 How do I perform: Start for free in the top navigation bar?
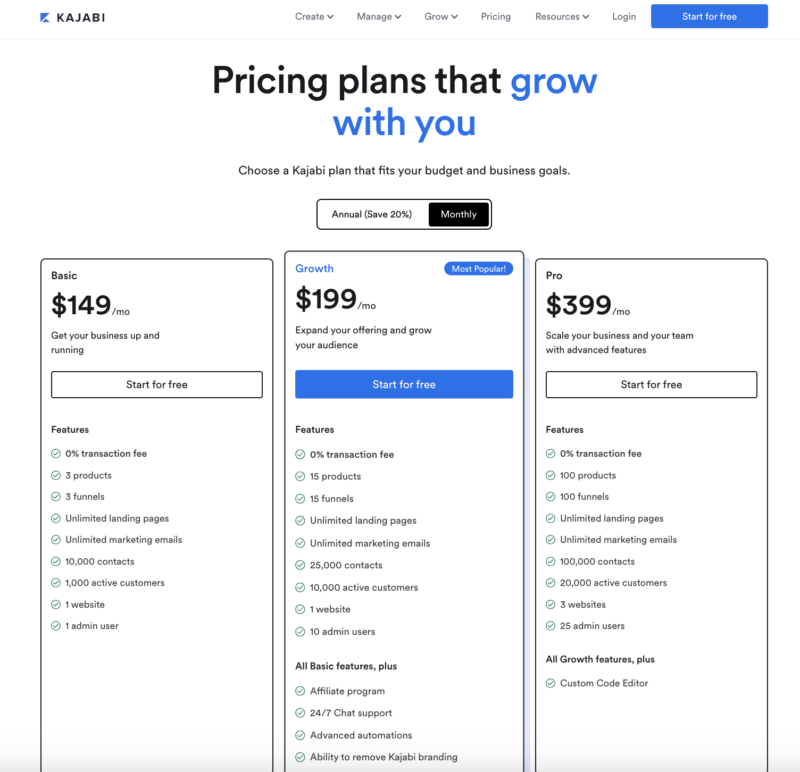(x=709, y=16)
